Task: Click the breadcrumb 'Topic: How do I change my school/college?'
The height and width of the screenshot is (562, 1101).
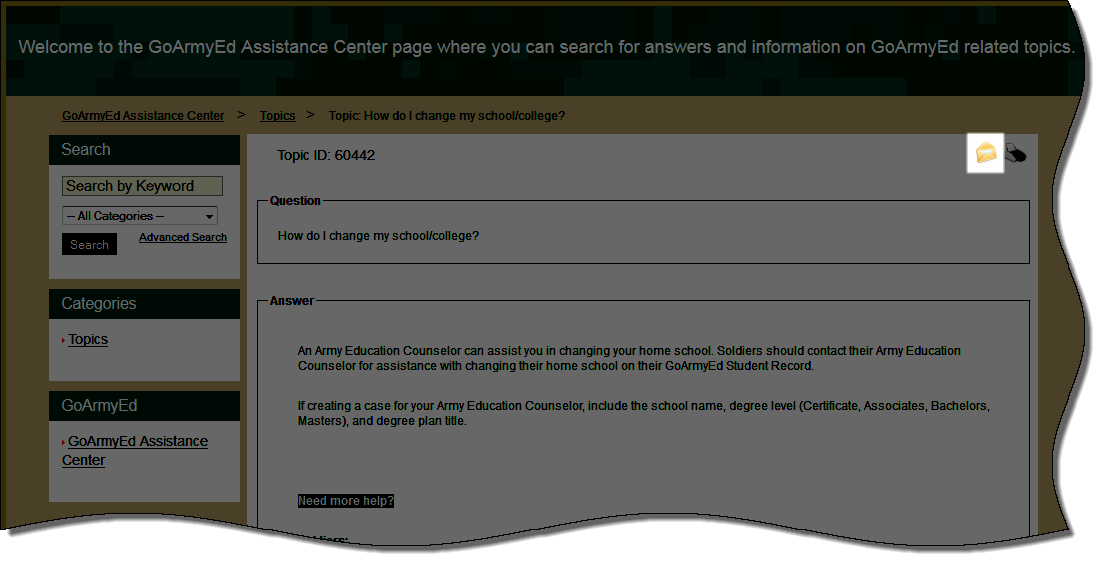Action: (447, 116)
